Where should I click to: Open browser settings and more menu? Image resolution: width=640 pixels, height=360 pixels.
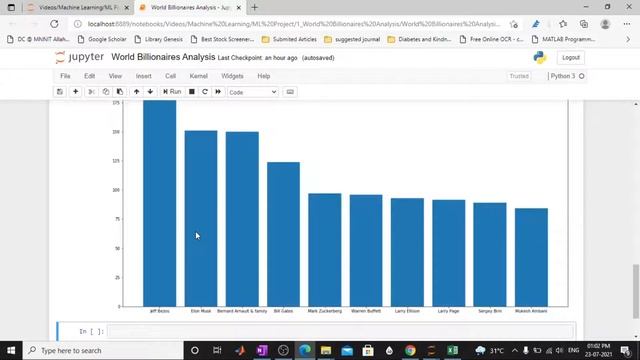click(x=627, y=24)
